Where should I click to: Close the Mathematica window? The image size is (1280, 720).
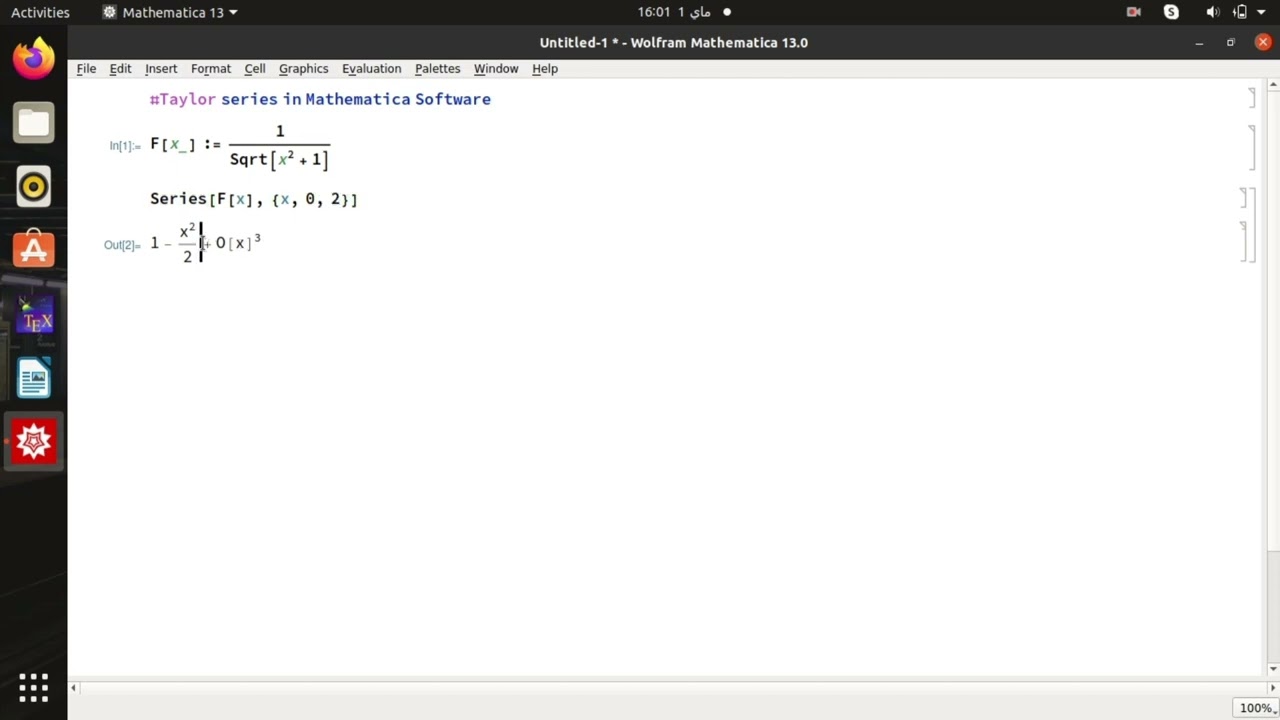1263,42
